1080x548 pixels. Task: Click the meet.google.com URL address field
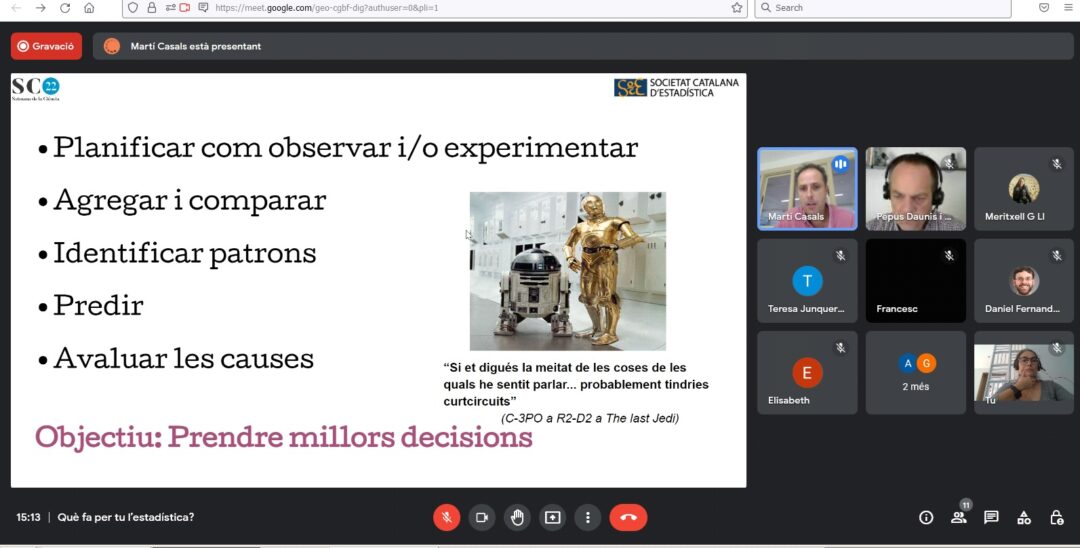pos(450,8)
